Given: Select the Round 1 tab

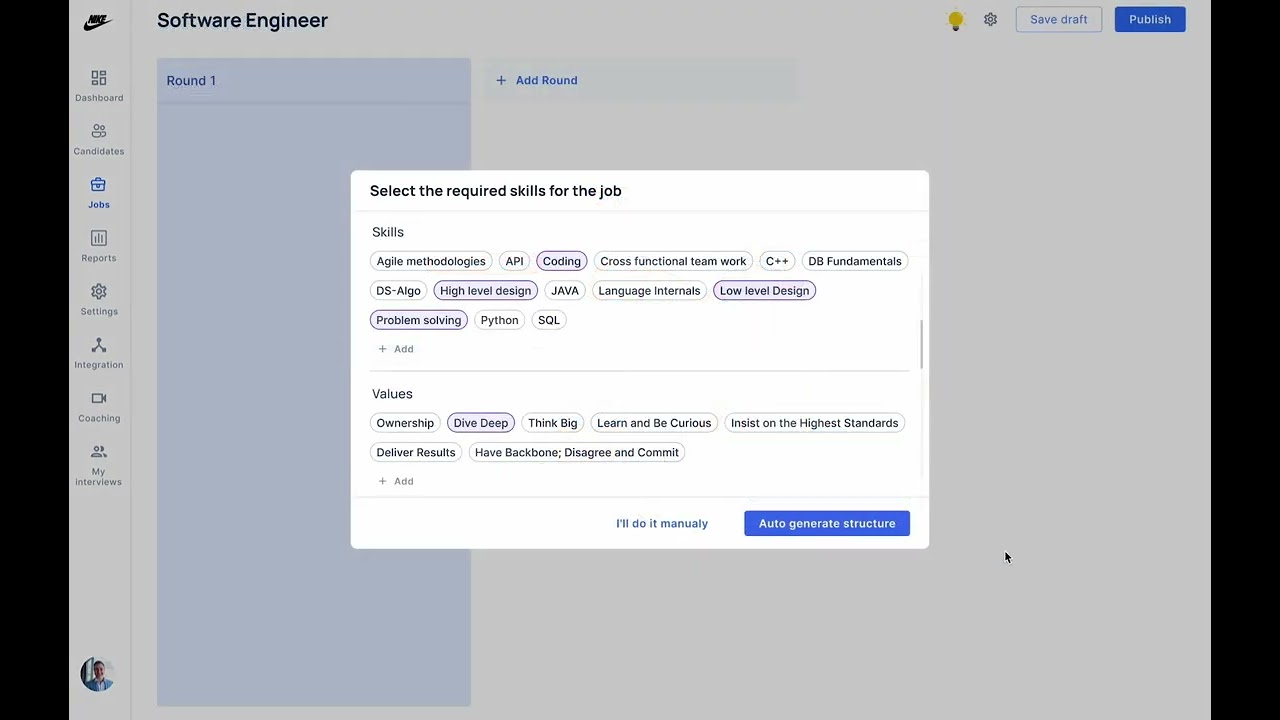Looking at the screenshot, I should [191, 80].
